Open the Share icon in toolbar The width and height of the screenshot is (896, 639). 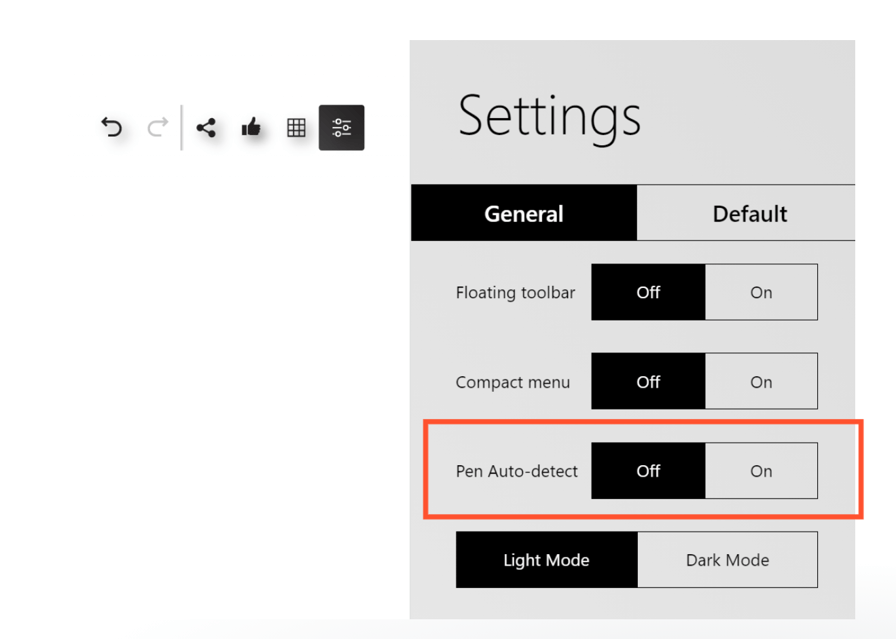(x=206, y=127)
